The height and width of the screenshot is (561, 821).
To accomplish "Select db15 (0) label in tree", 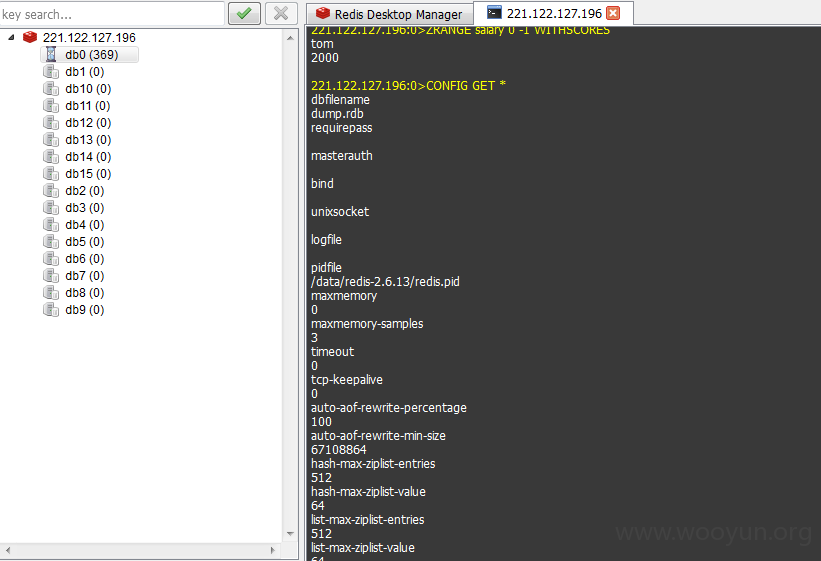I will pos(88,174).
